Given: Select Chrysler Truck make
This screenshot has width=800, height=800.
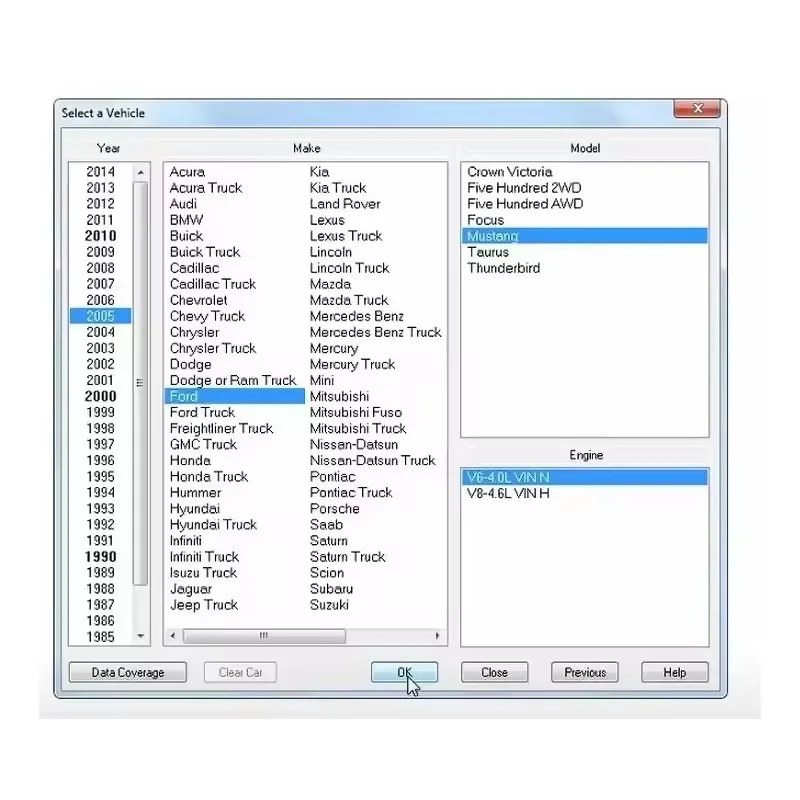Looking at the screenshot, I should click(x=213, y=348).
